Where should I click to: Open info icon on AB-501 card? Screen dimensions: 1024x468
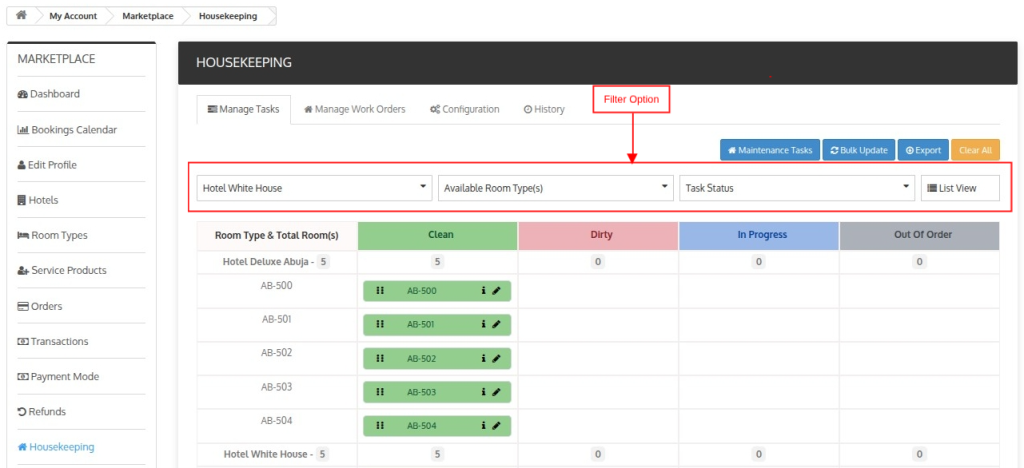tap(483, 324)
